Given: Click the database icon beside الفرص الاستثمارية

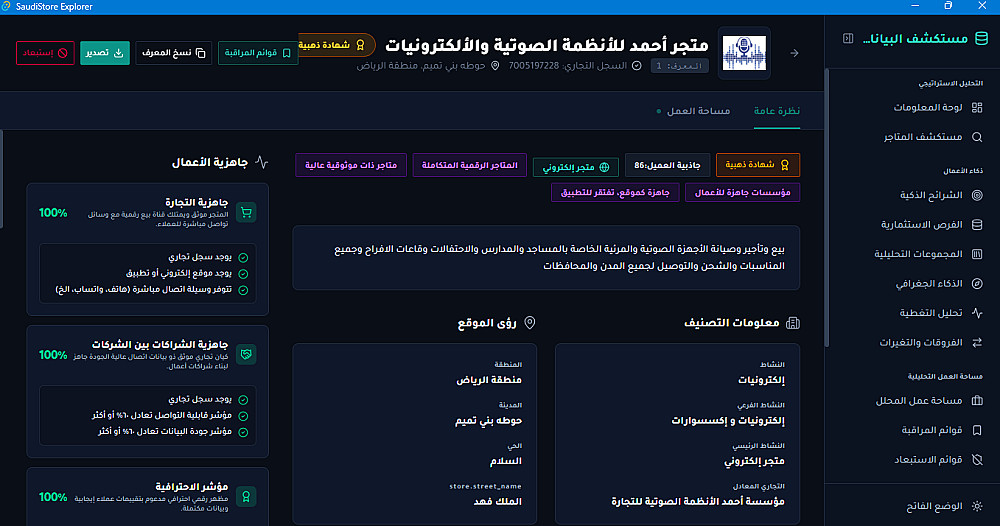Looking at the screenshot, I should (x=977, y=224).
